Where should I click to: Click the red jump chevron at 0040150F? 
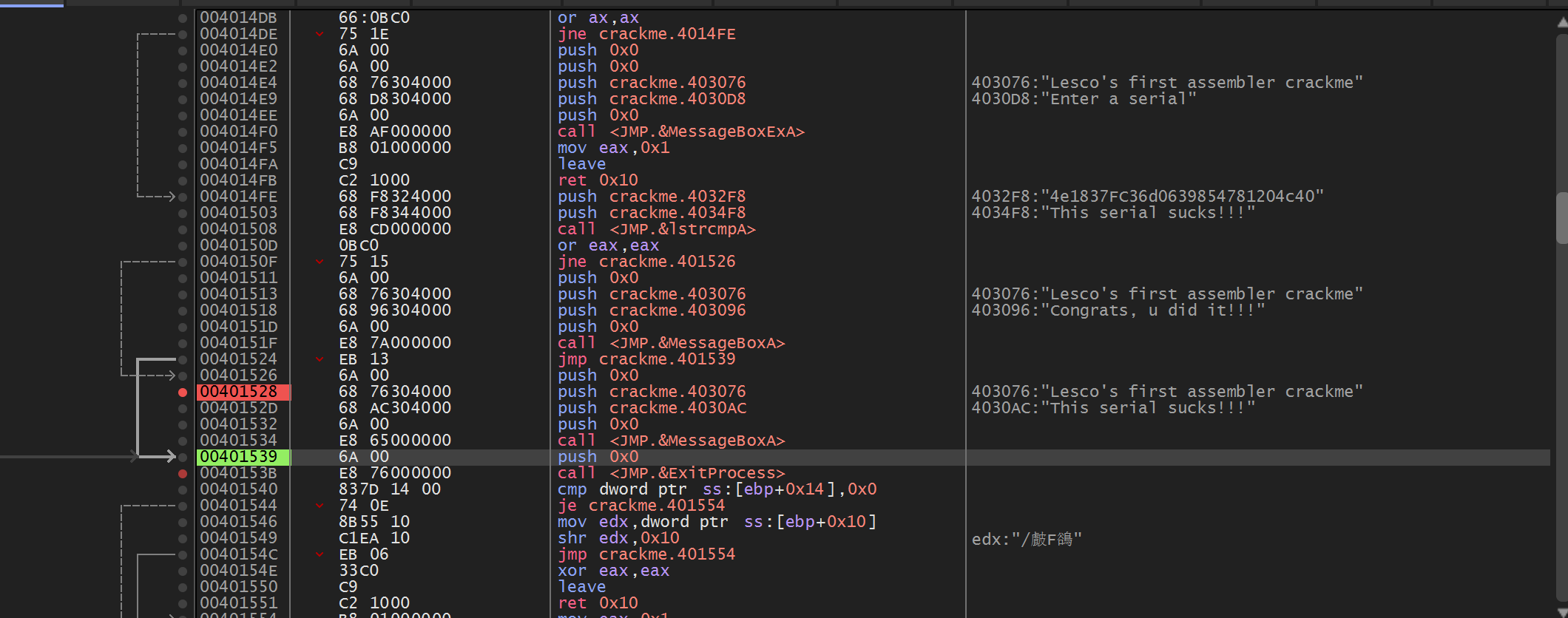pos(320,262)
